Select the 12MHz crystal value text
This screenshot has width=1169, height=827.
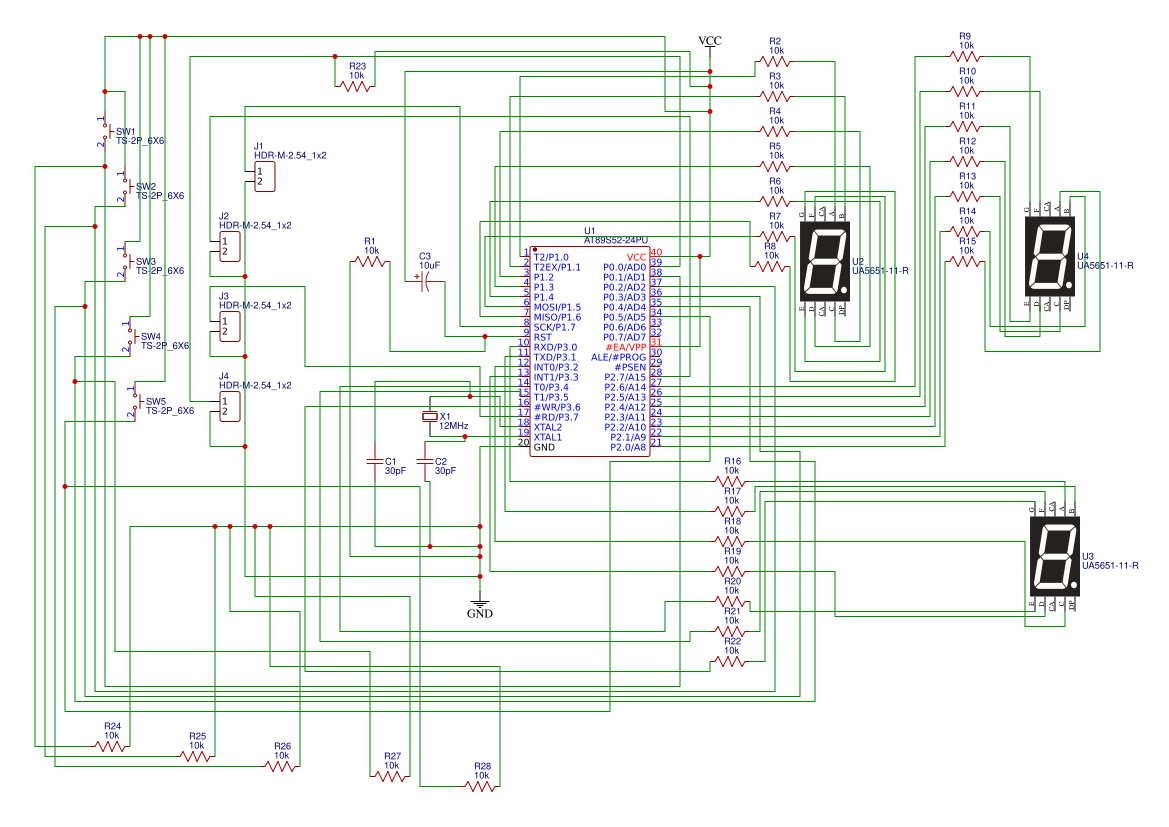(x=453, y=426)
